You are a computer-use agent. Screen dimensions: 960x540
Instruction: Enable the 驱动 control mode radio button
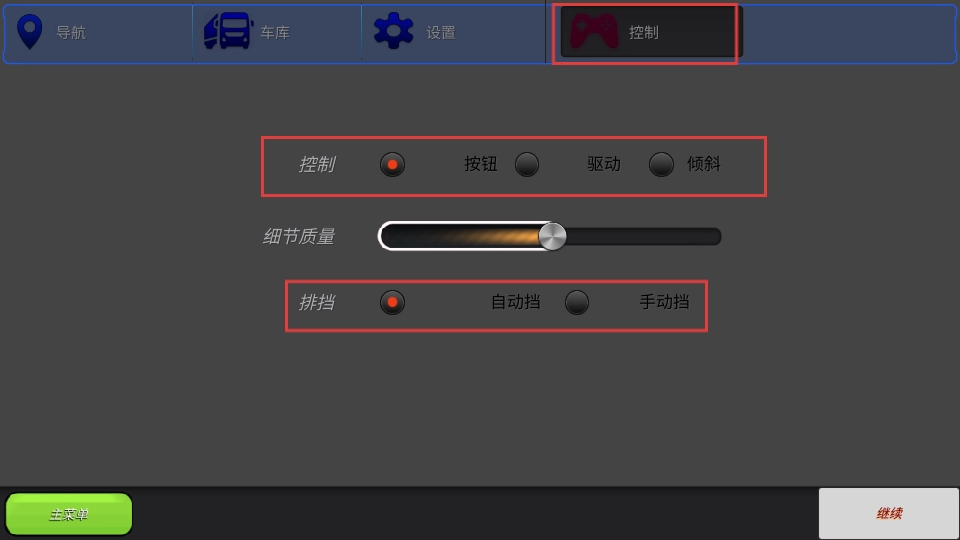point(527,165)
